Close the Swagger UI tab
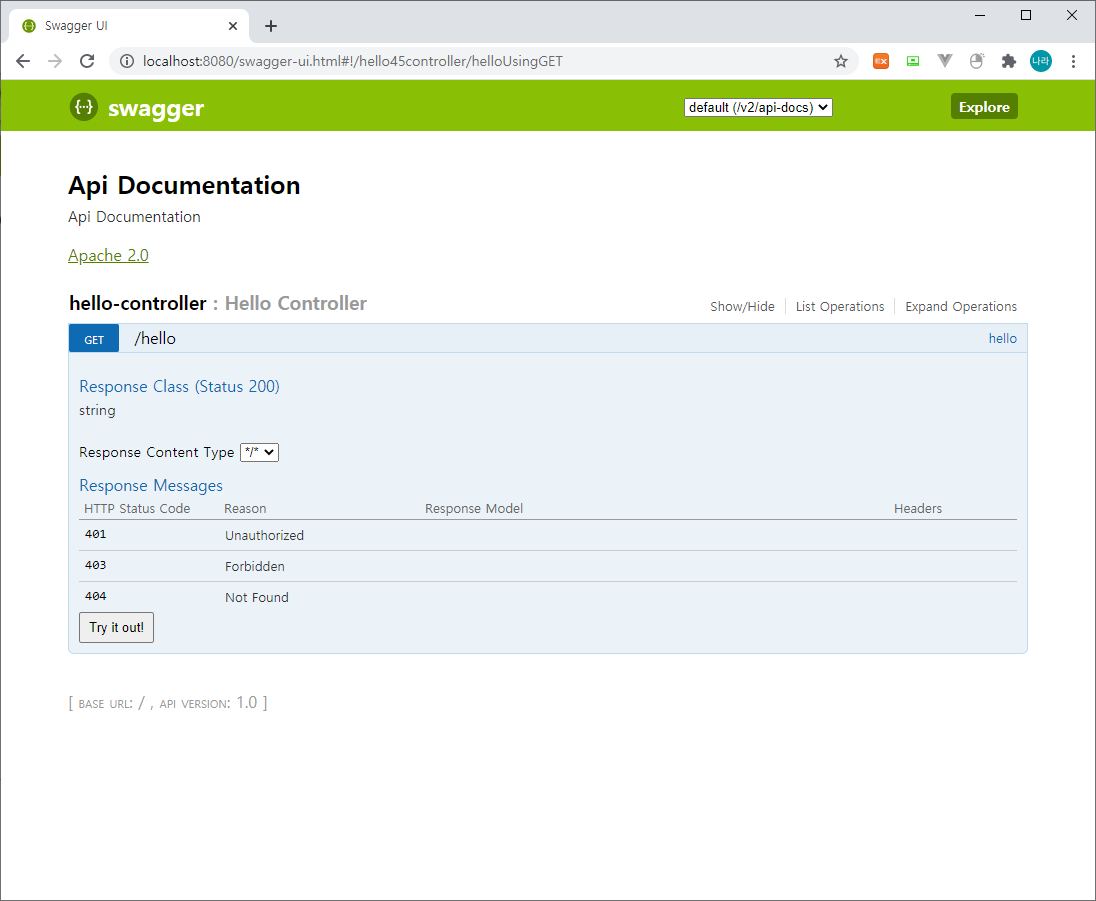Image resolution: width=1096 pixels, height=901 pixels. tap(233, 26)
